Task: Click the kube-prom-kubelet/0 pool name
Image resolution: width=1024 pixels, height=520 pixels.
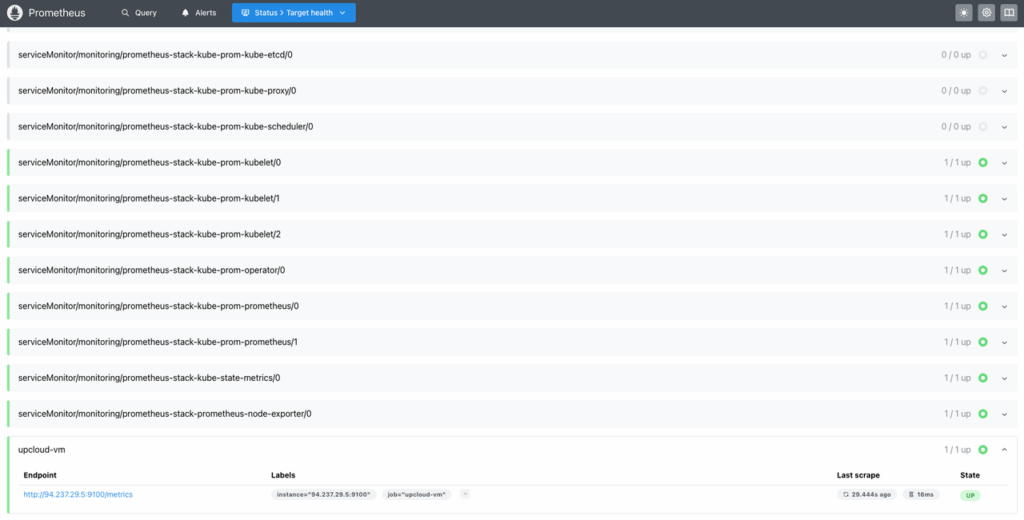Action: (150, 163)
